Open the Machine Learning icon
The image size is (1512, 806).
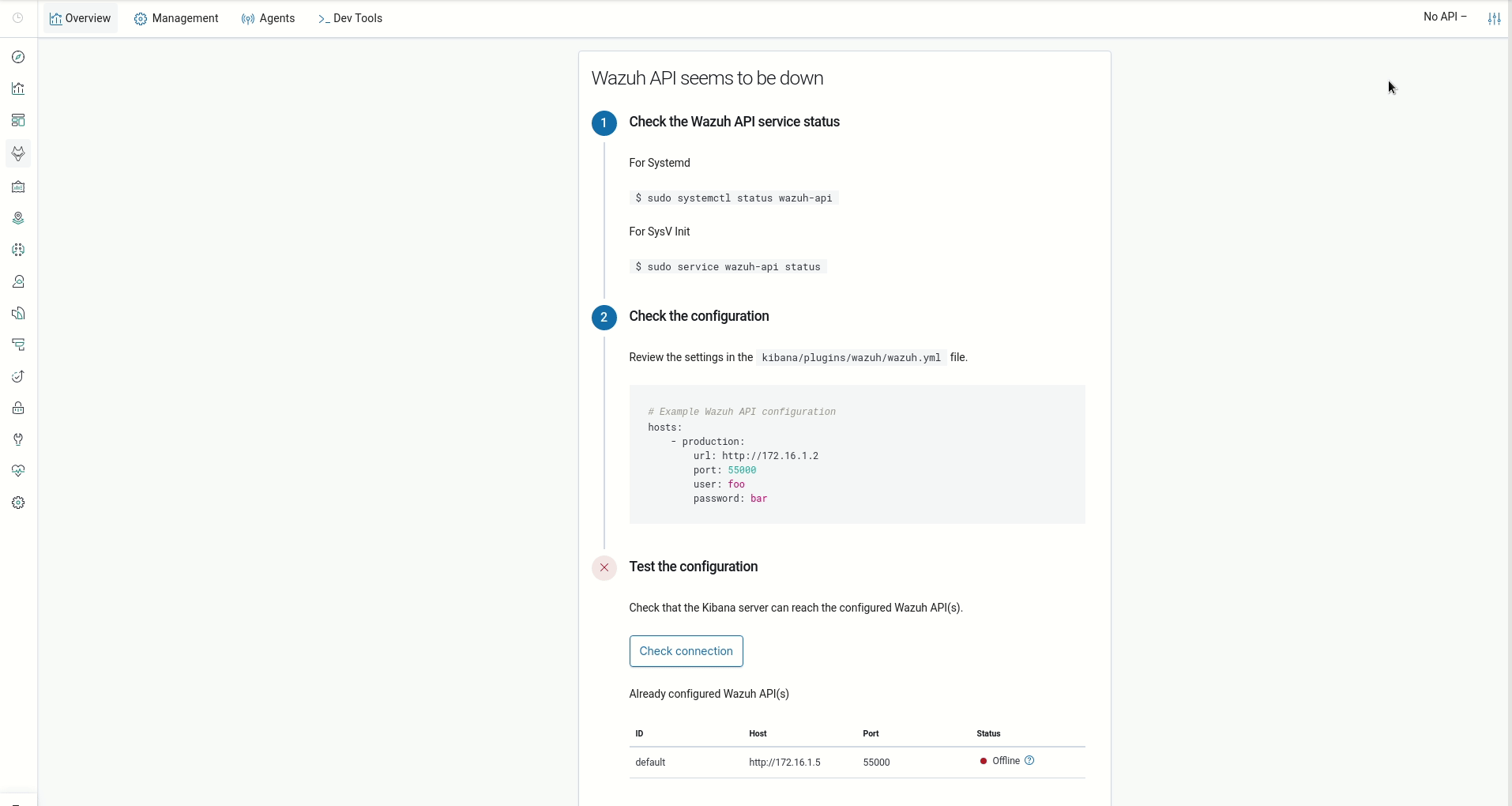coord(17,250)
